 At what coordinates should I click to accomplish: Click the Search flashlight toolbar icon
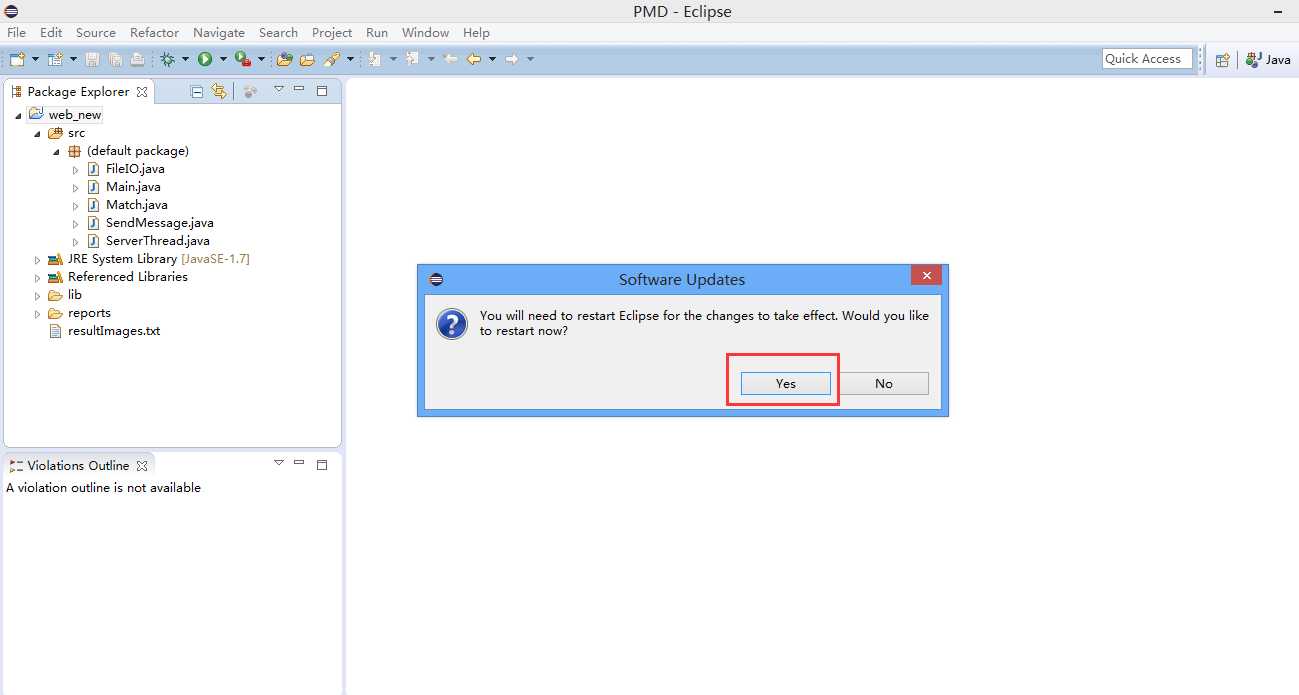coord(332,59)
